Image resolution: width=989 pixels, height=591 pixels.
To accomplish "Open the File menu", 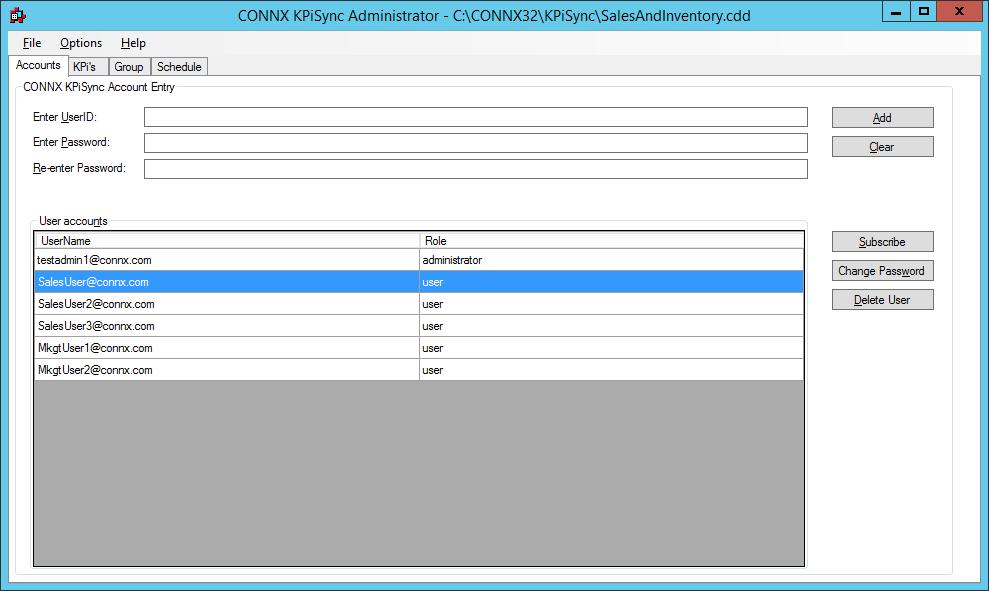I will (32, 43).
